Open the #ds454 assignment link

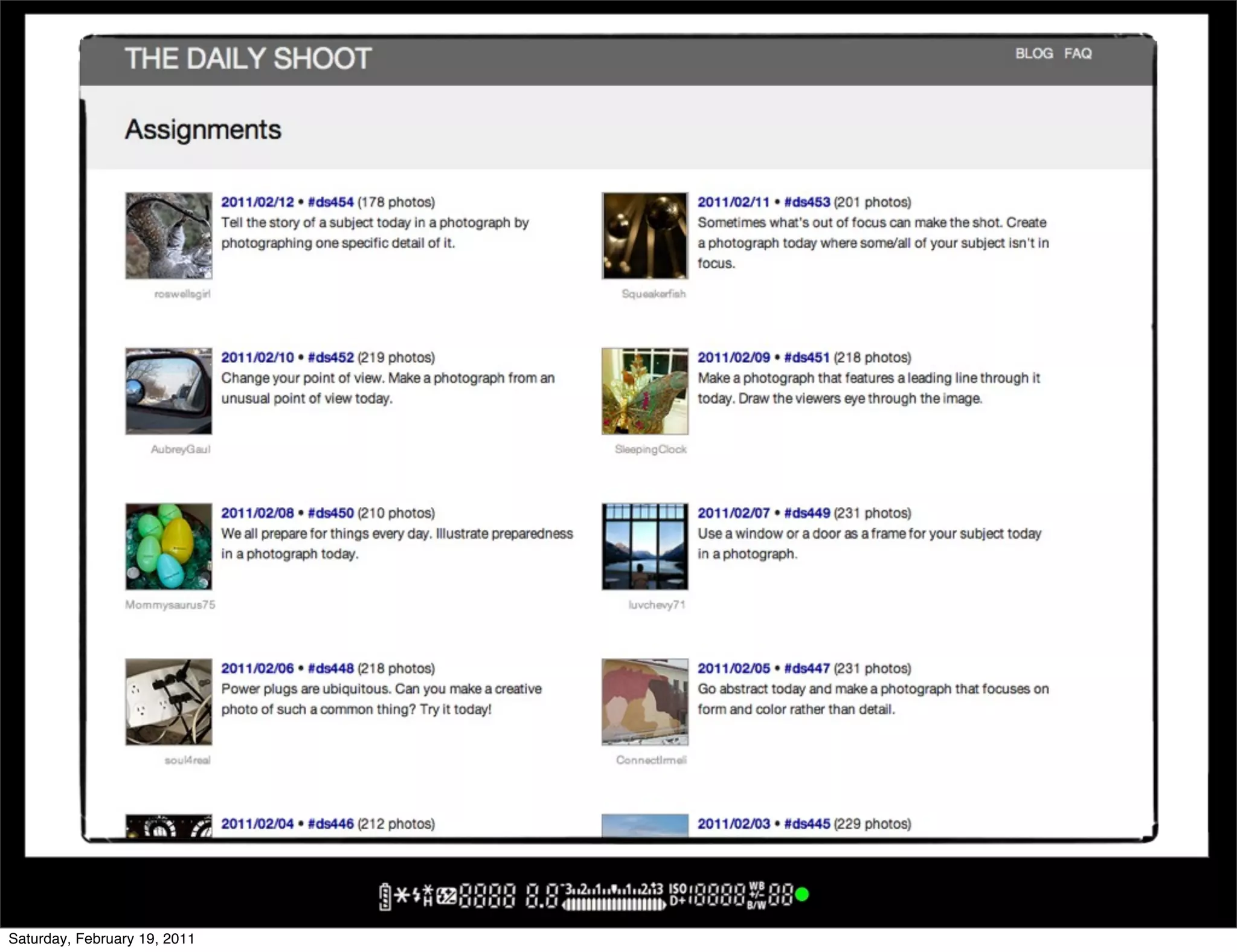click(330, 202)
